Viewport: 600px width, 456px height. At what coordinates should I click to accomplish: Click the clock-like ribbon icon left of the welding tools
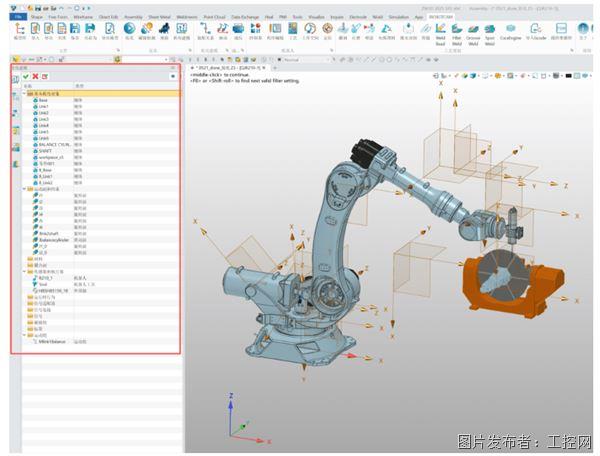click(310, 28)
